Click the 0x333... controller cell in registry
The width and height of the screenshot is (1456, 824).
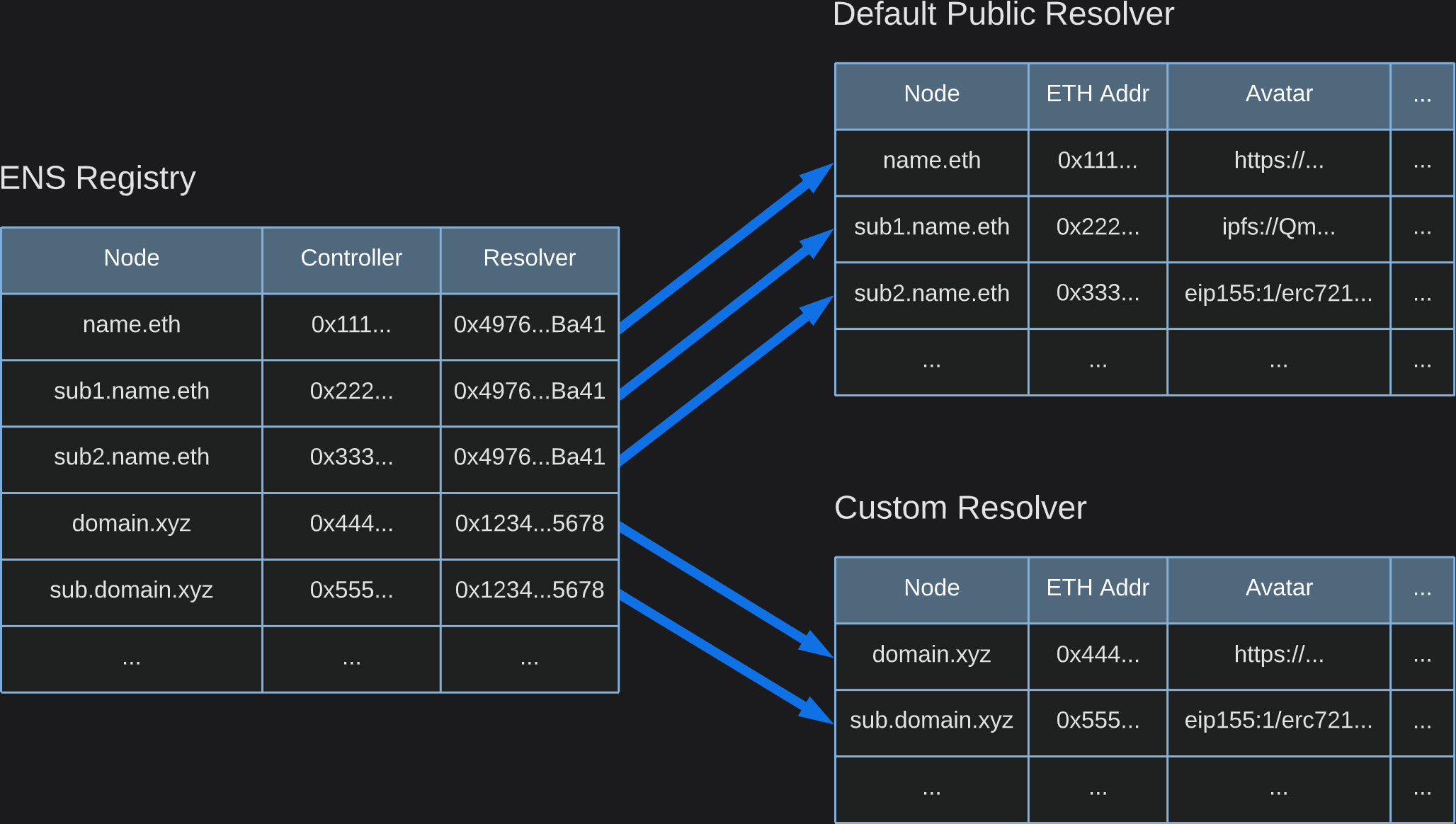tap(351, 457)
